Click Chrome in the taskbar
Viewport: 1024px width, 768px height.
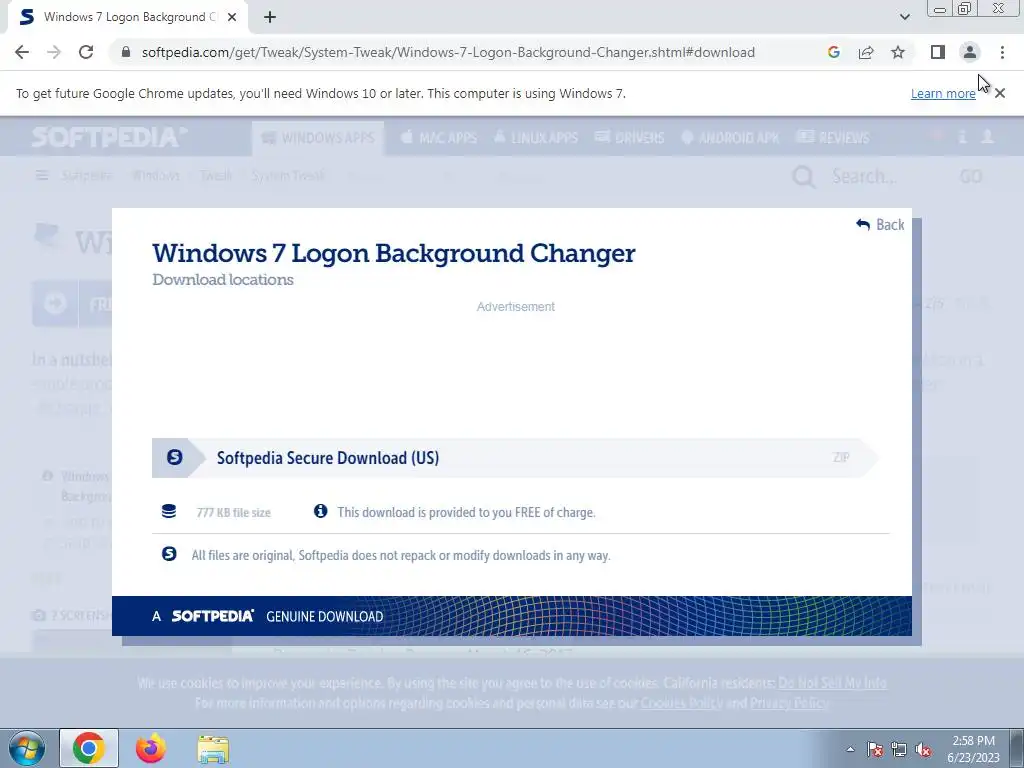(x=89, y=748)
